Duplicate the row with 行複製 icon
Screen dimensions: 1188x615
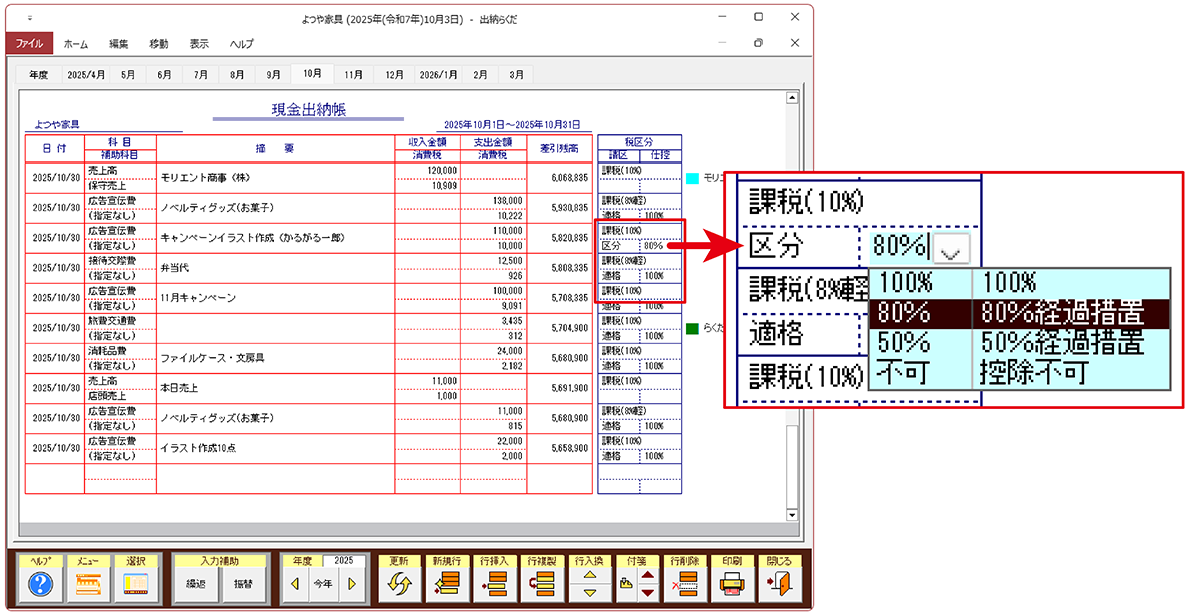(x=541, y=584)
